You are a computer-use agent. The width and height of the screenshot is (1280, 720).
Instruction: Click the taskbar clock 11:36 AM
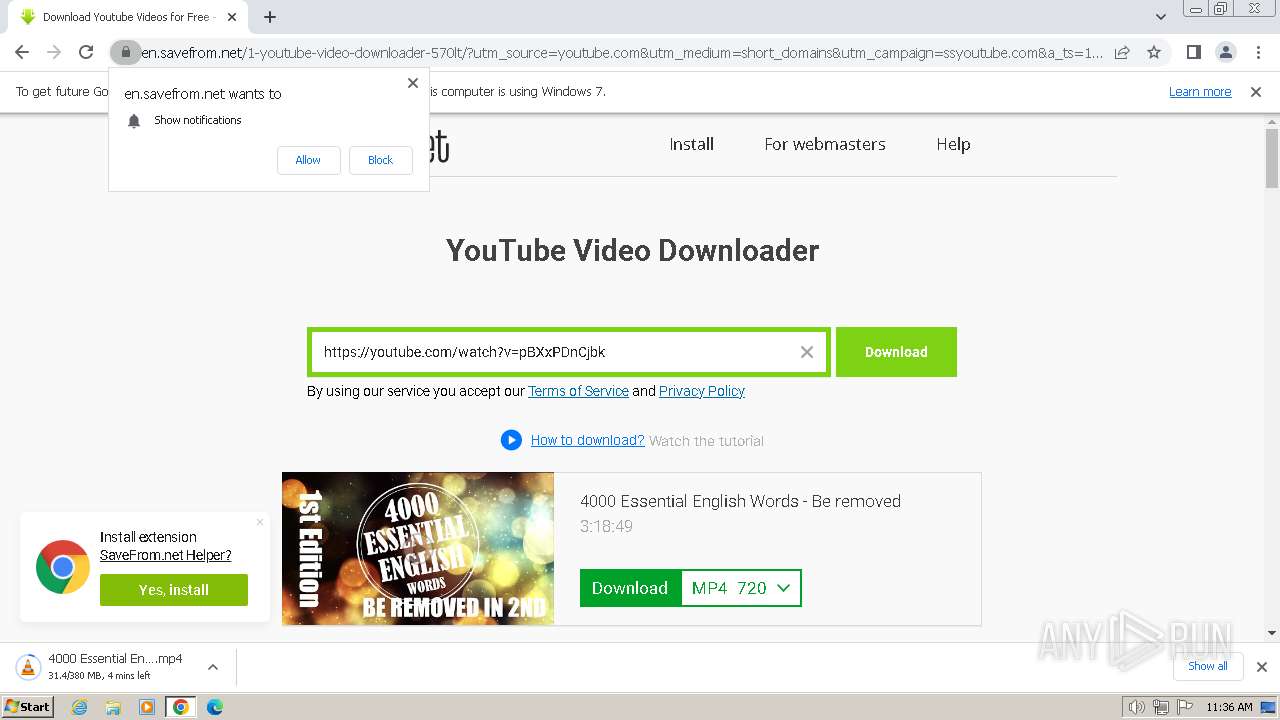click(x=1229, y=707)
